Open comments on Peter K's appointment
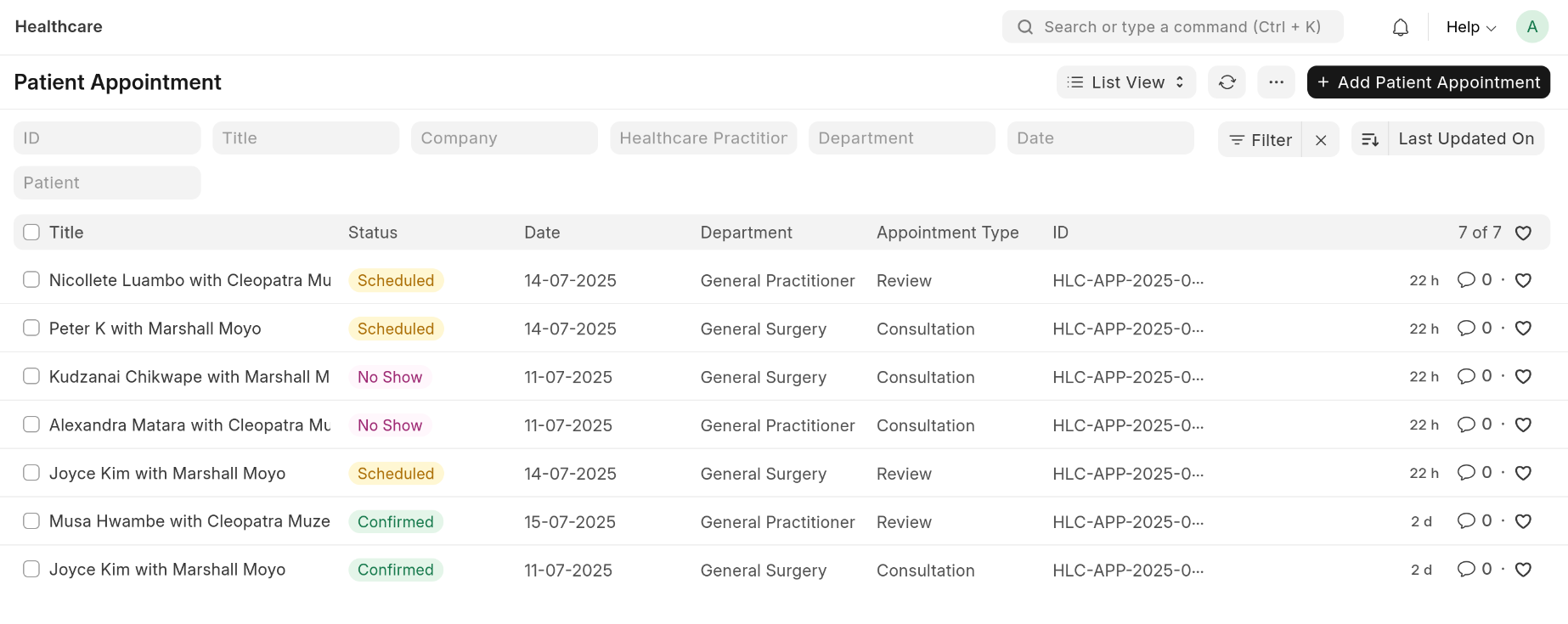The image size is (1568, 624). (x=1467, y=329)
